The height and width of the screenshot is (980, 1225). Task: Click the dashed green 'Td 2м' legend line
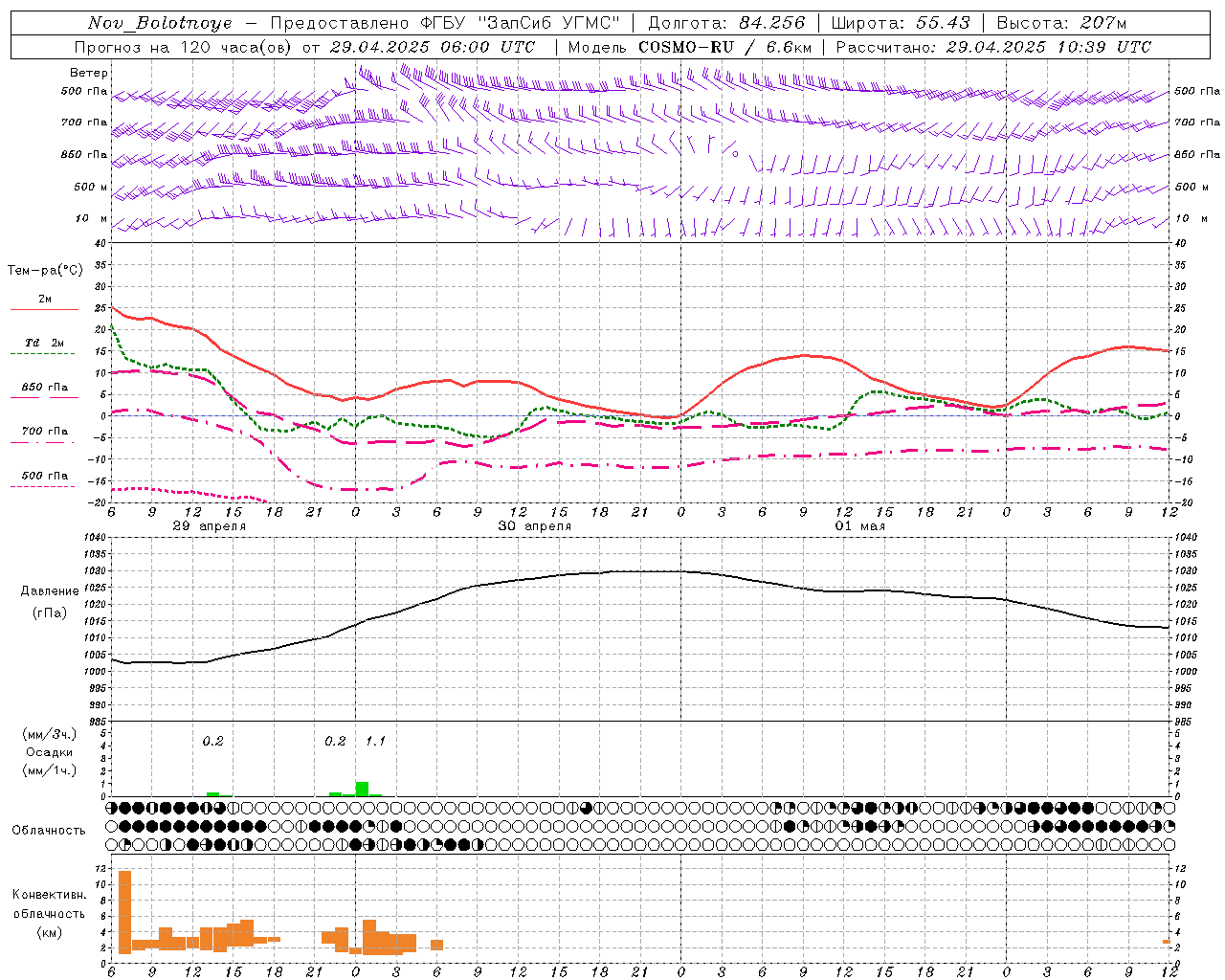pos(44,354)
